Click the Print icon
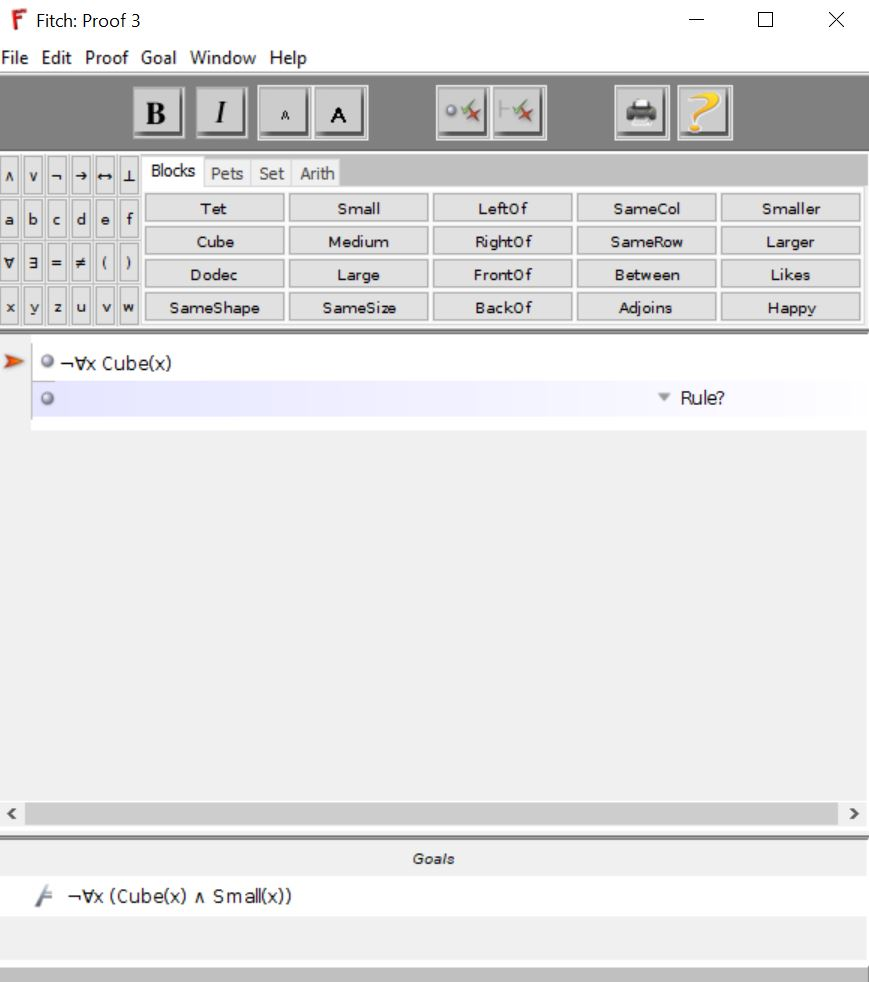The image size is (869, 982). [642, 113]
